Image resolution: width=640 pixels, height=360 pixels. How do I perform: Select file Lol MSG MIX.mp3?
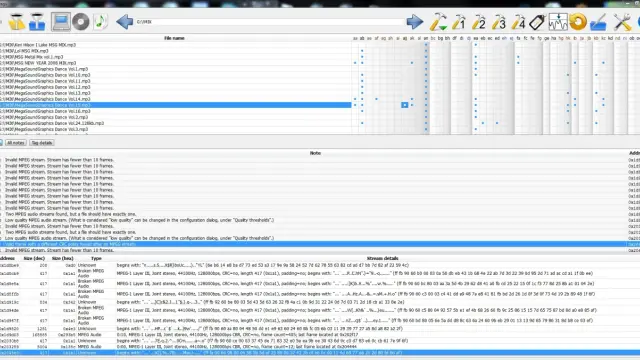click(x=176, y=51)
